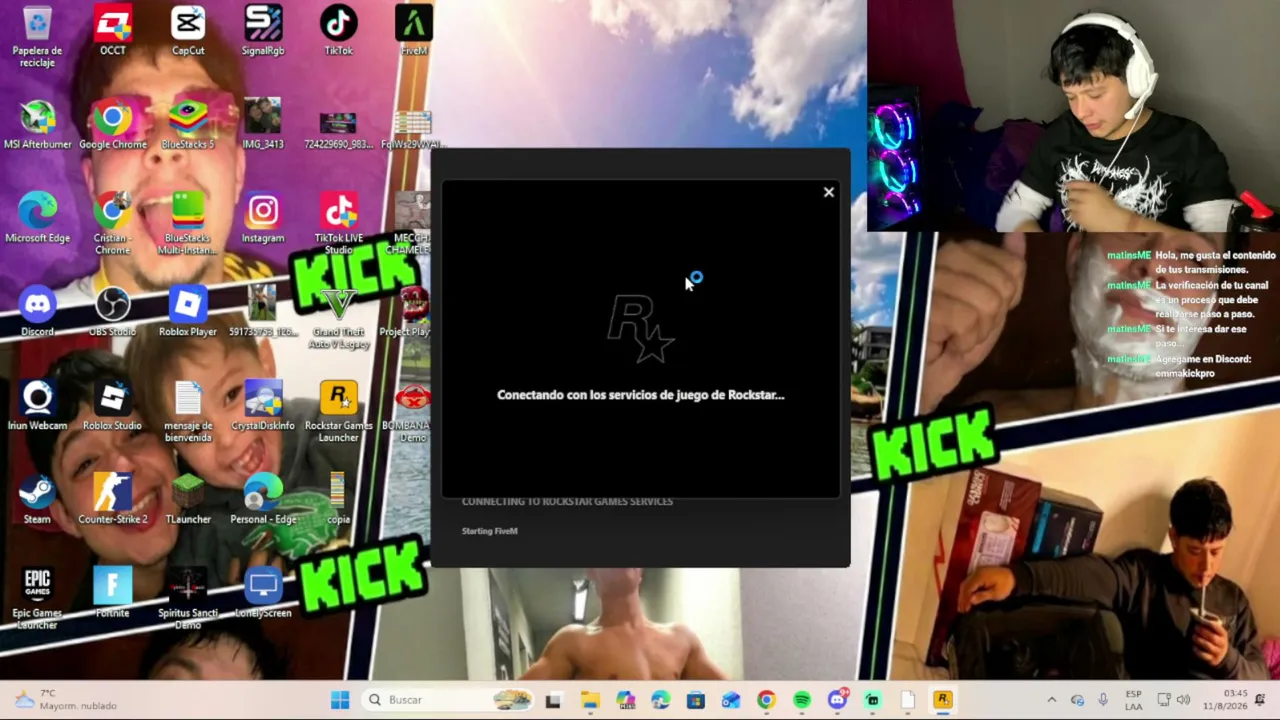Select the Epic Games Launcher desktop icon
The image size is (1280, 720).
[x=37, y=599]
